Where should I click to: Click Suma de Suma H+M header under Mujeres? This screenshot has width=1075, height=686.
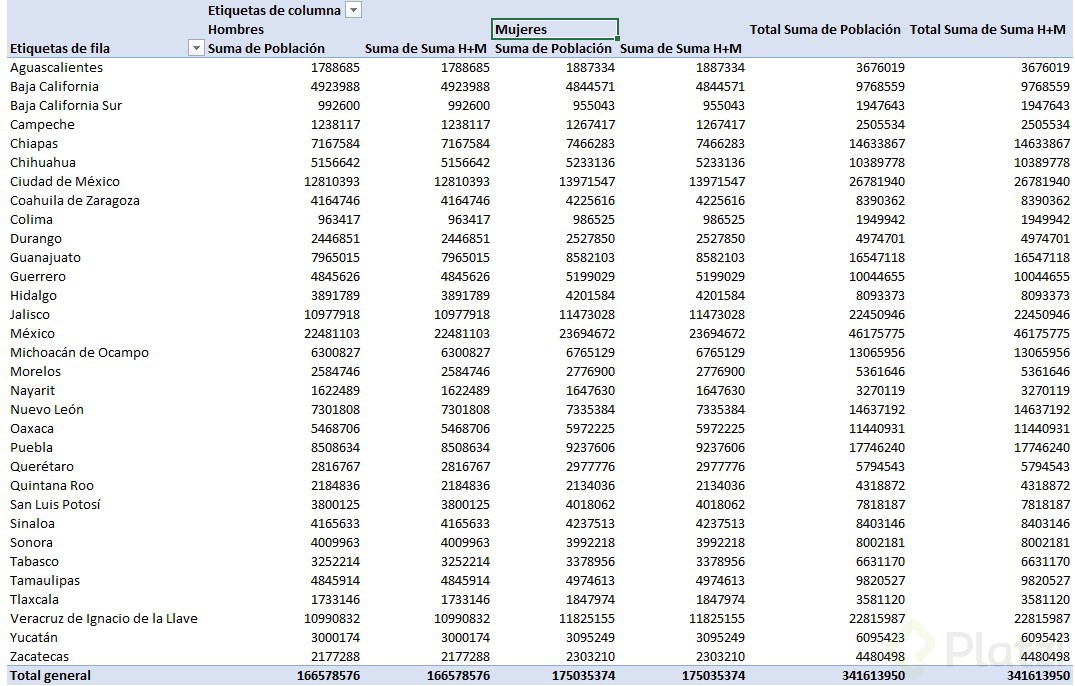681,49
